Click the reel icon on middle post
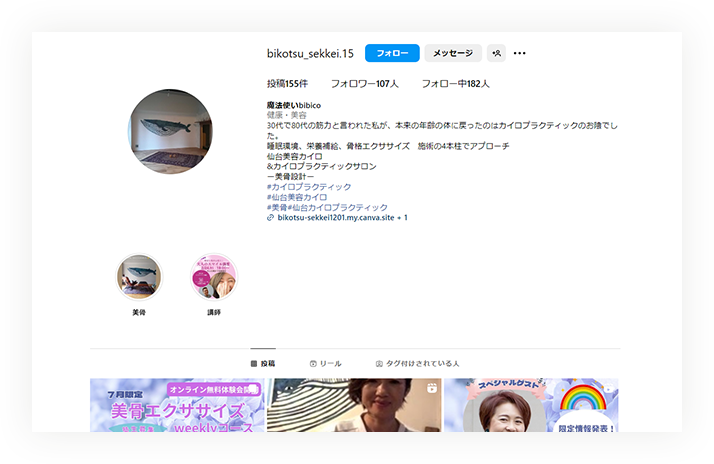 (x=432, y=388)
